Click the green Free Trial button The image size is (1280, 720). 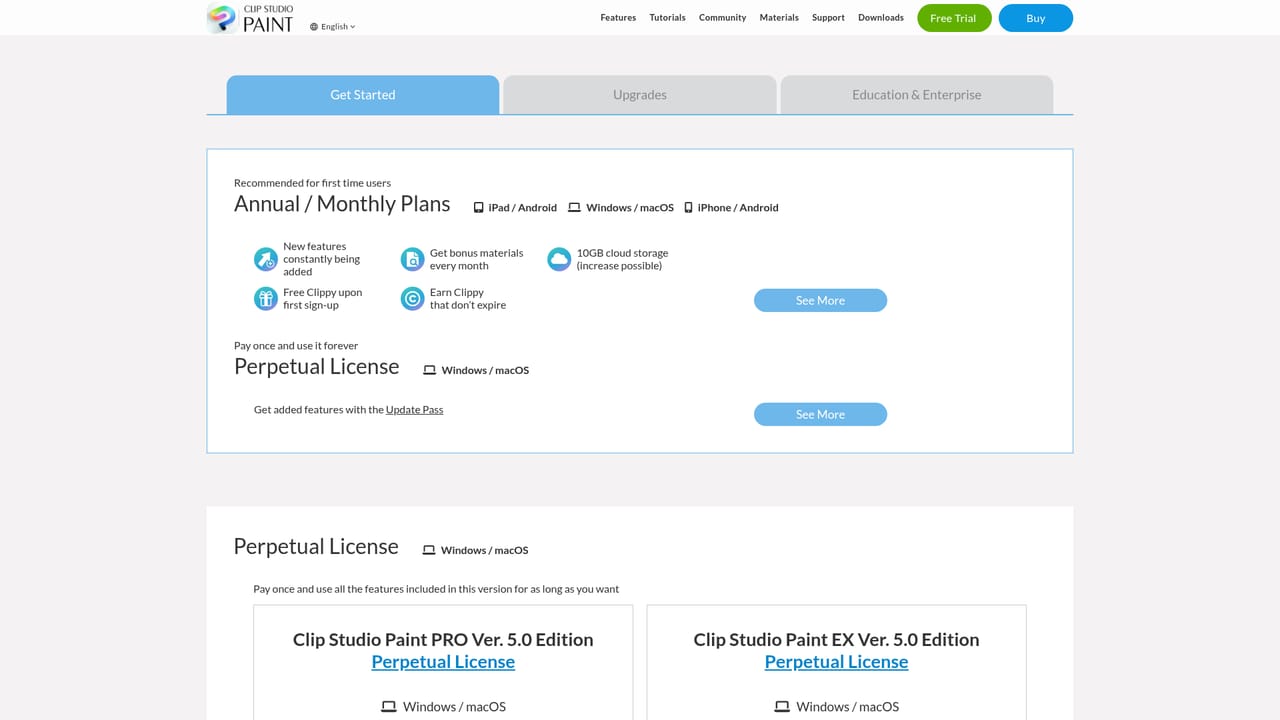click(953, 18)
